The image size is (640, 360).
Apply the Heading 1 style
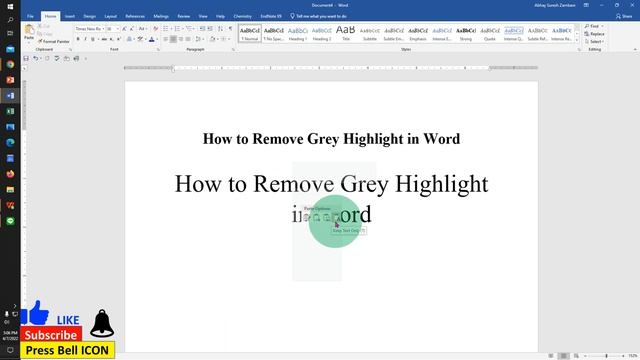pos(298,33)
